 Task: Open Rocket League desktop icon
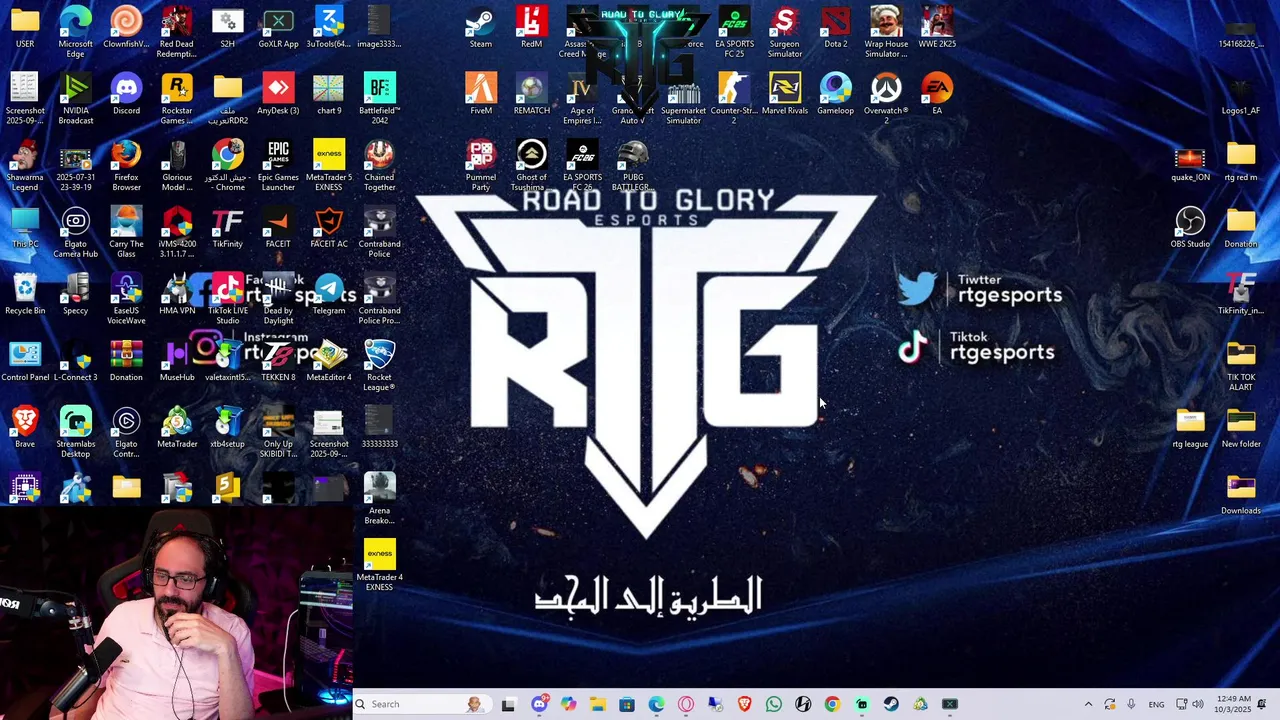(x=379, y=365)
